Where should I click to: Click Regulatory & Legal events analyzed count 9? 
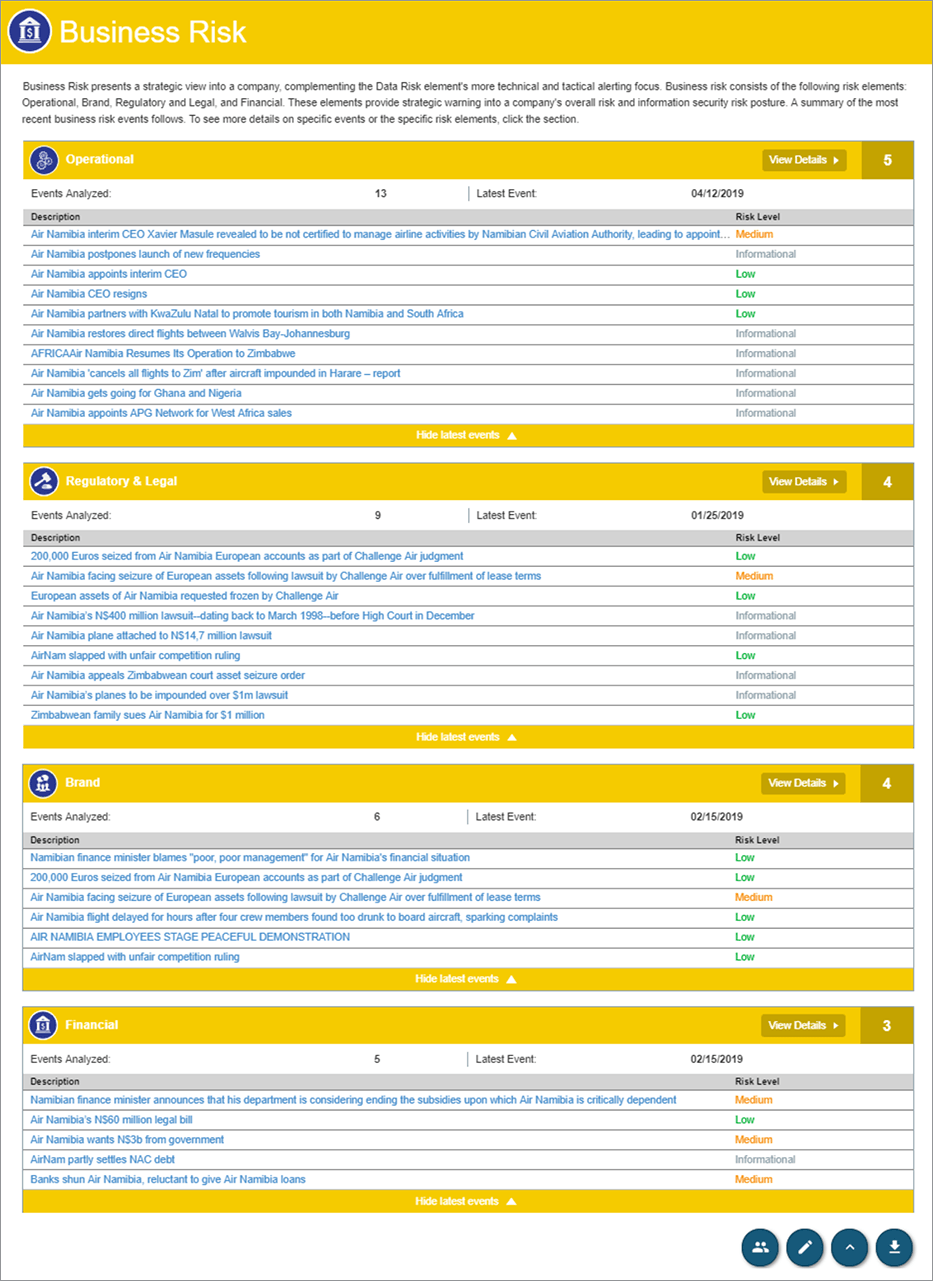click(377, 516)
